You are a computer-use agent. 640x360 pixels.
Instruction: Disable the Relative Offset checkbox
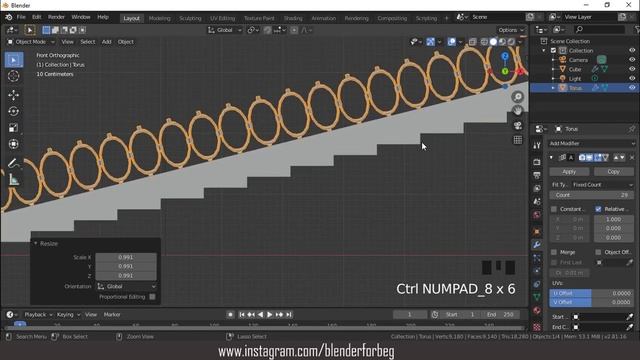[x=598, y=209]
